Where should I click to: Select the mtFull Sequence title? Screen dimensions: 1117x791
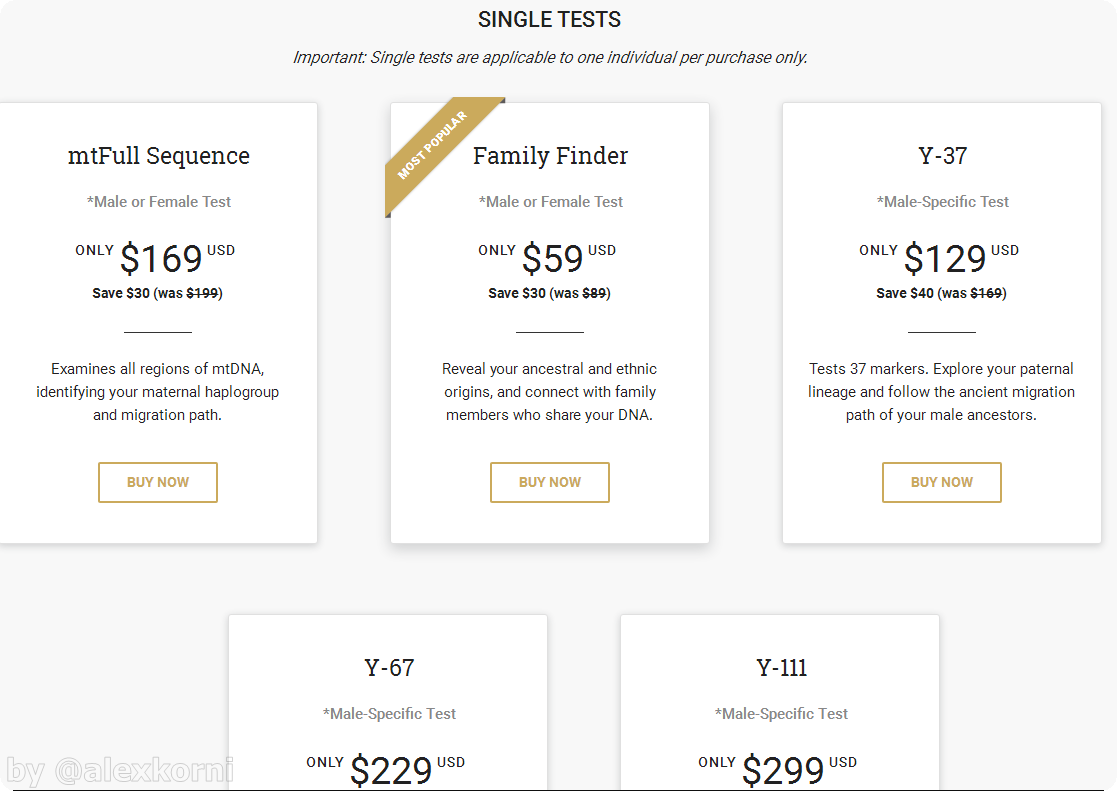pyautogui.click(x=158, y=156)
